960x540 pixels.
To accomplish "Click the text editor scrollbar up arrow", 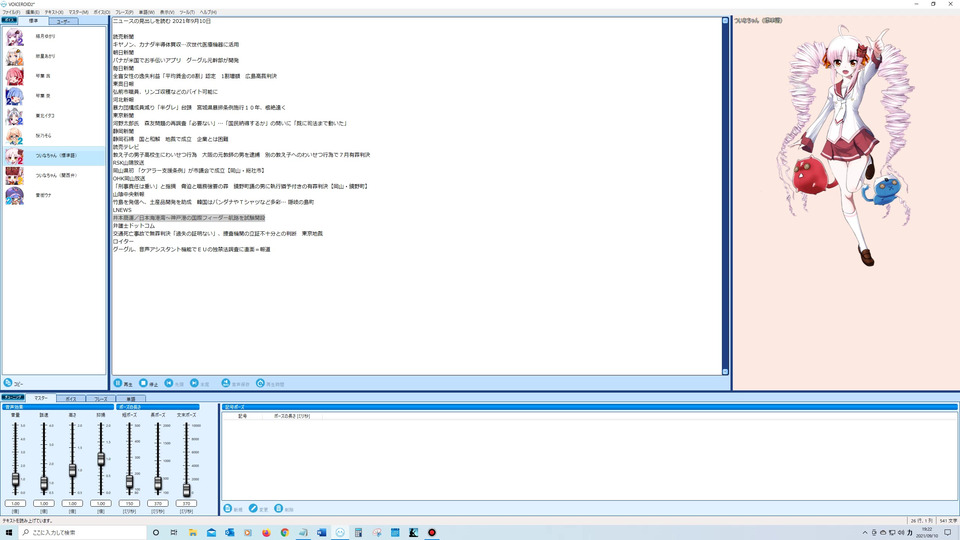I will click(x=726, y=21).
